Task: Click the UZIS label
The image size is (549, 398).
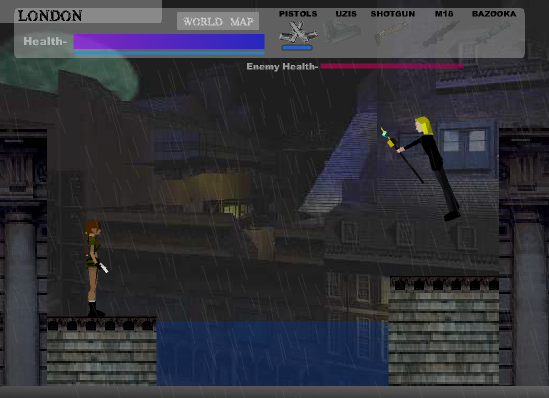Action: click(x=346, y=14)
